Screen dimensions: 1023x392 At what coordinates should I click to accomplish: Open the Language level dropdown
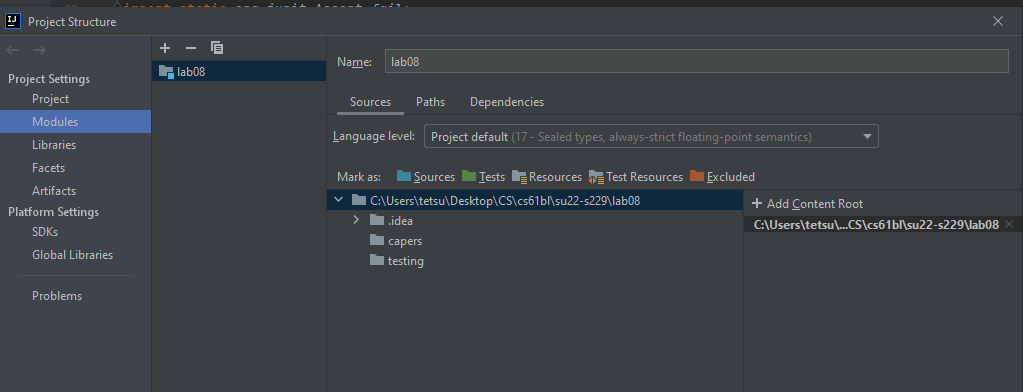coord(651,137)
